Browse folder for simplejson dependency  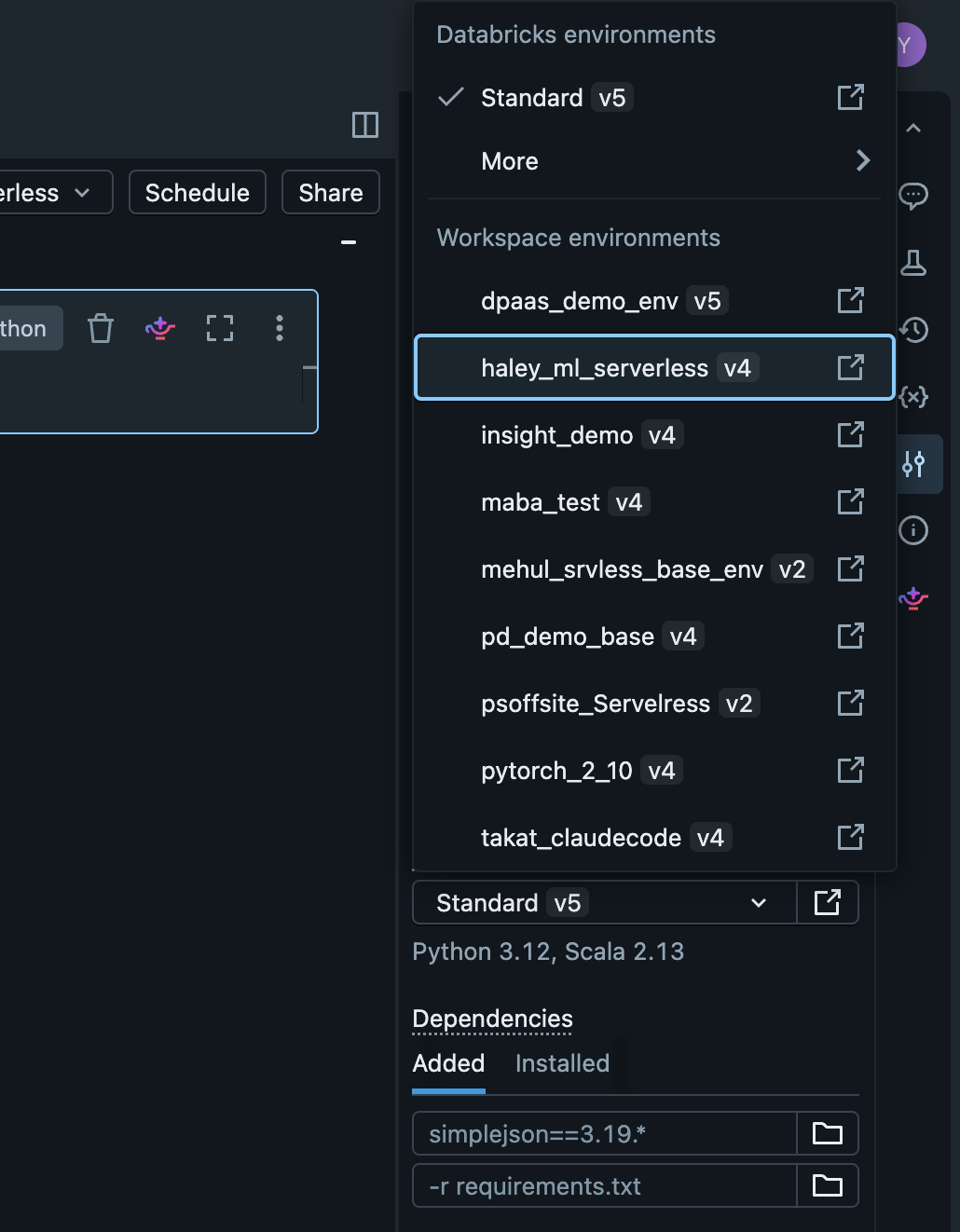(828, 1133)
